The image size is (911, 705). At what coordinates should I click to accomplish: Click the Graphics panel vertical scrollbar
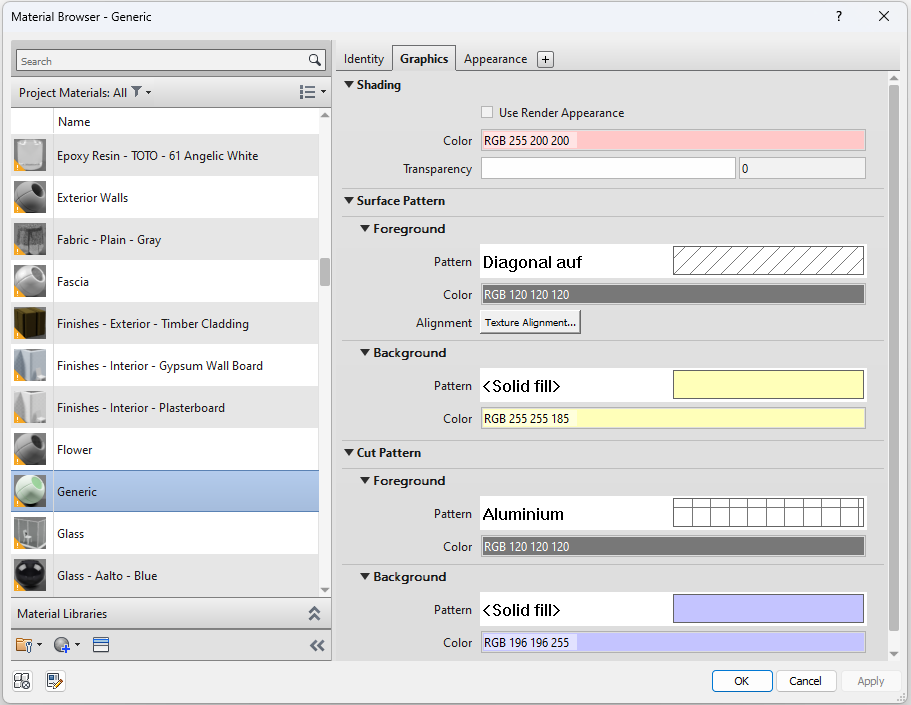click(894, 357)
